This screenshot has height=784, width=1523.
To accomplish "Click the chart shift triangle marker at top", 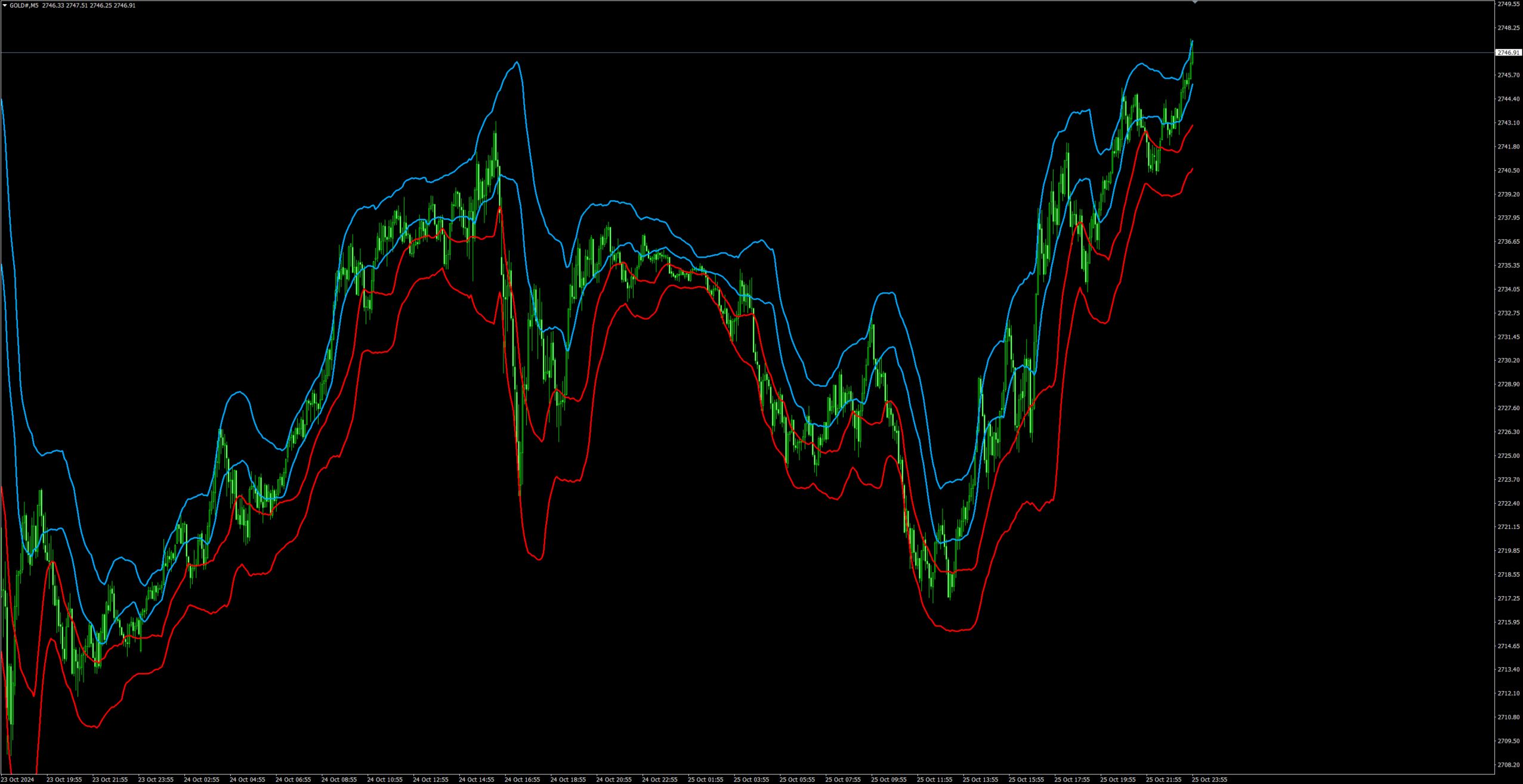I will pyautogui.click(x=1195, y=3).
